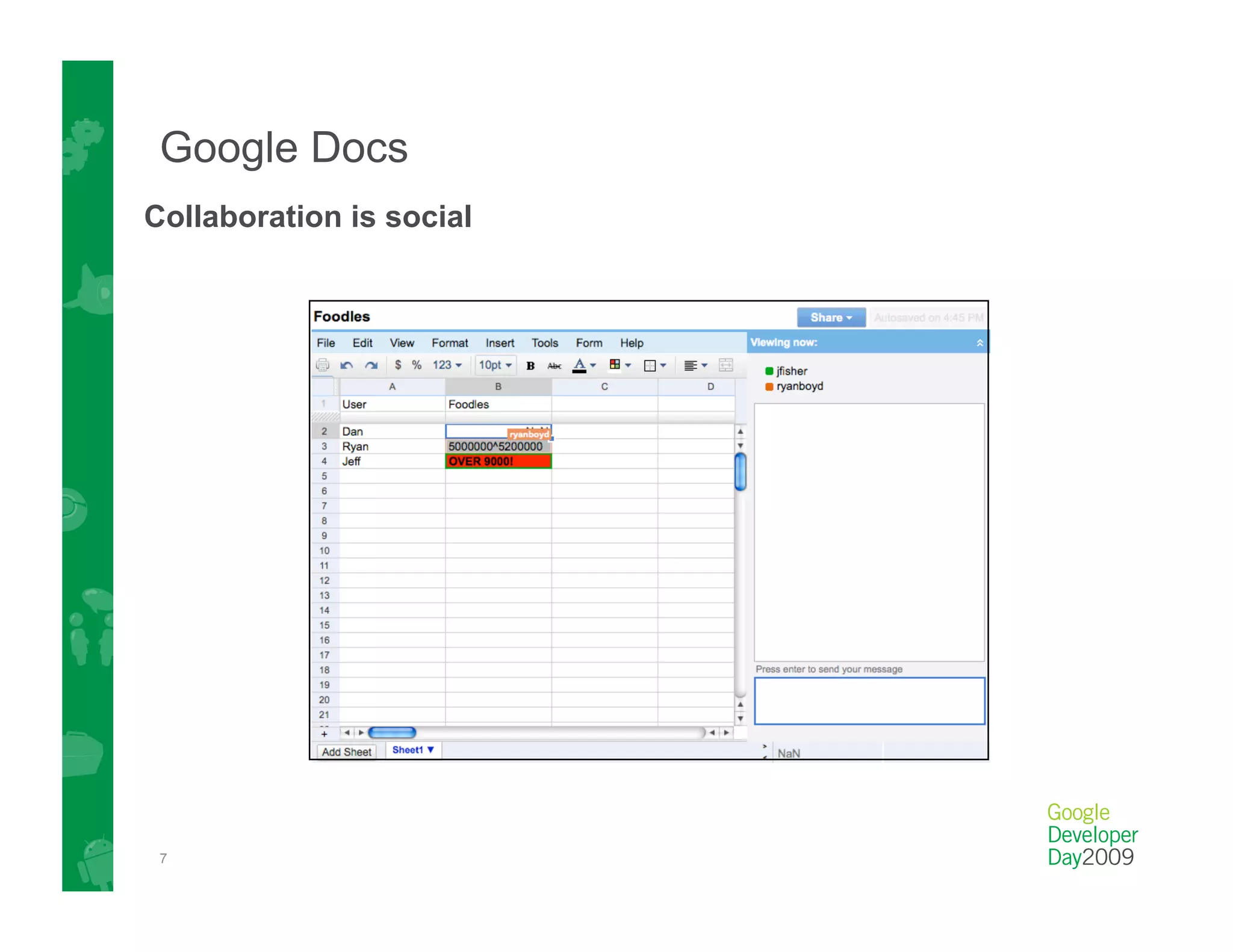
Task: Apply percent format icon
Action: click(417, 365)
